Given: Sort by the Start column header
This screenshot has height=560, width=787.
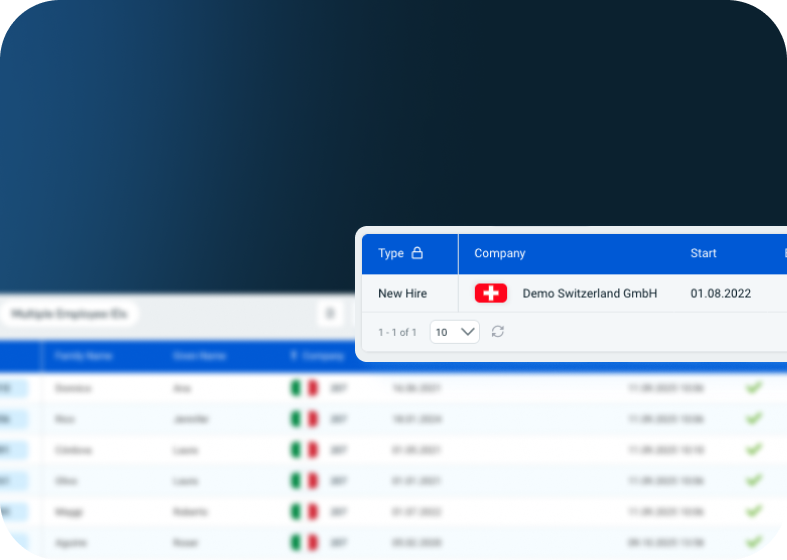Looking at the screenshot, I should point(703,253).
